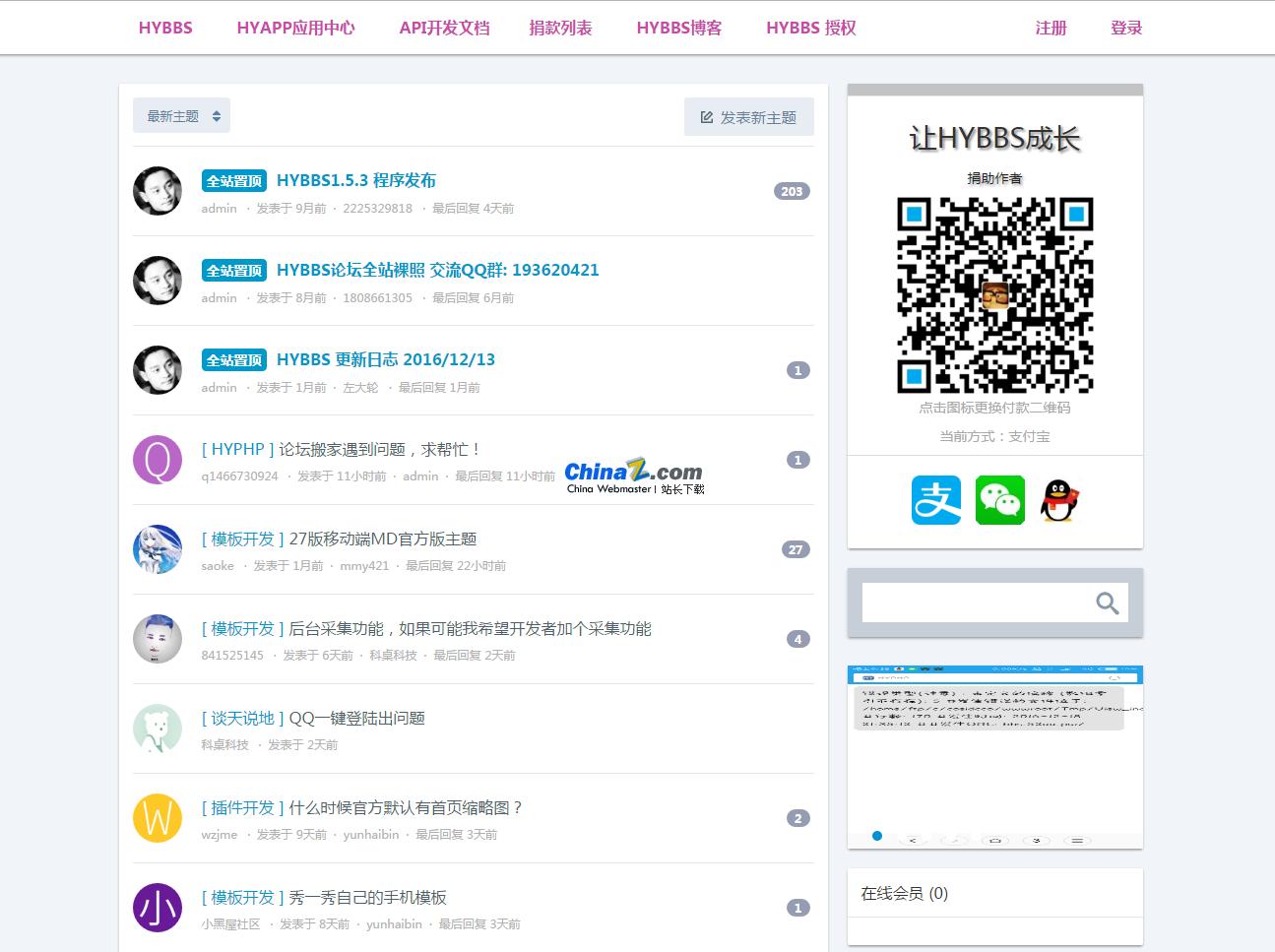
Task: Click username wzjme
Action: tap(220, 835)
